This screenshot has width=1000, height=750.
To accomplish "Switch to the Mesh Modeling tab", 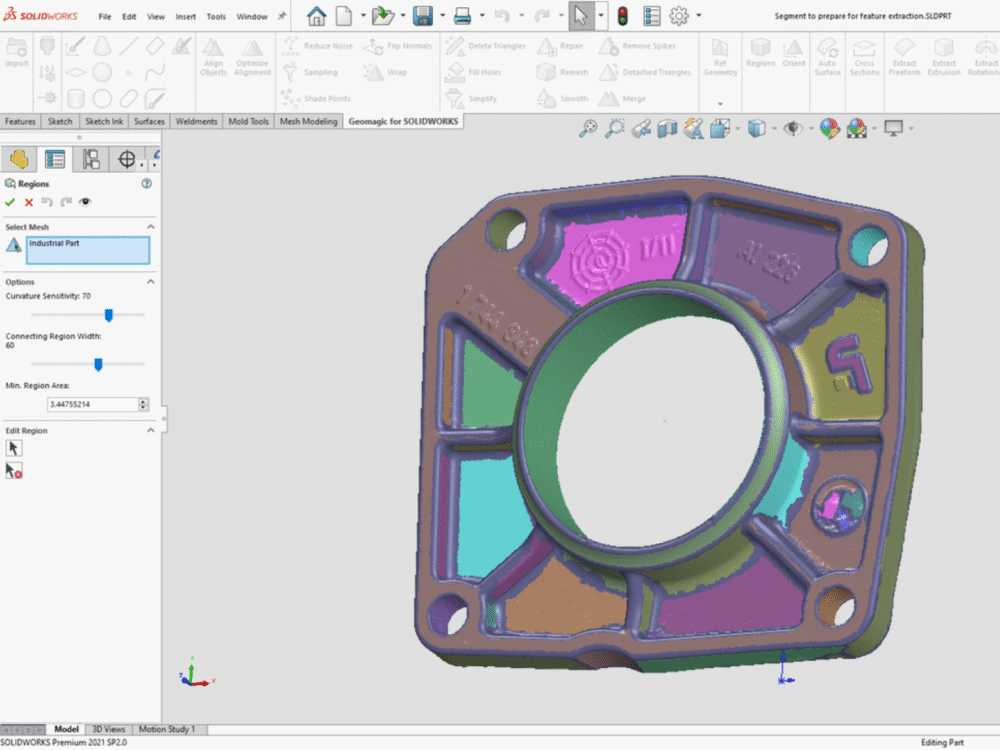I will (x=308, y=121).
